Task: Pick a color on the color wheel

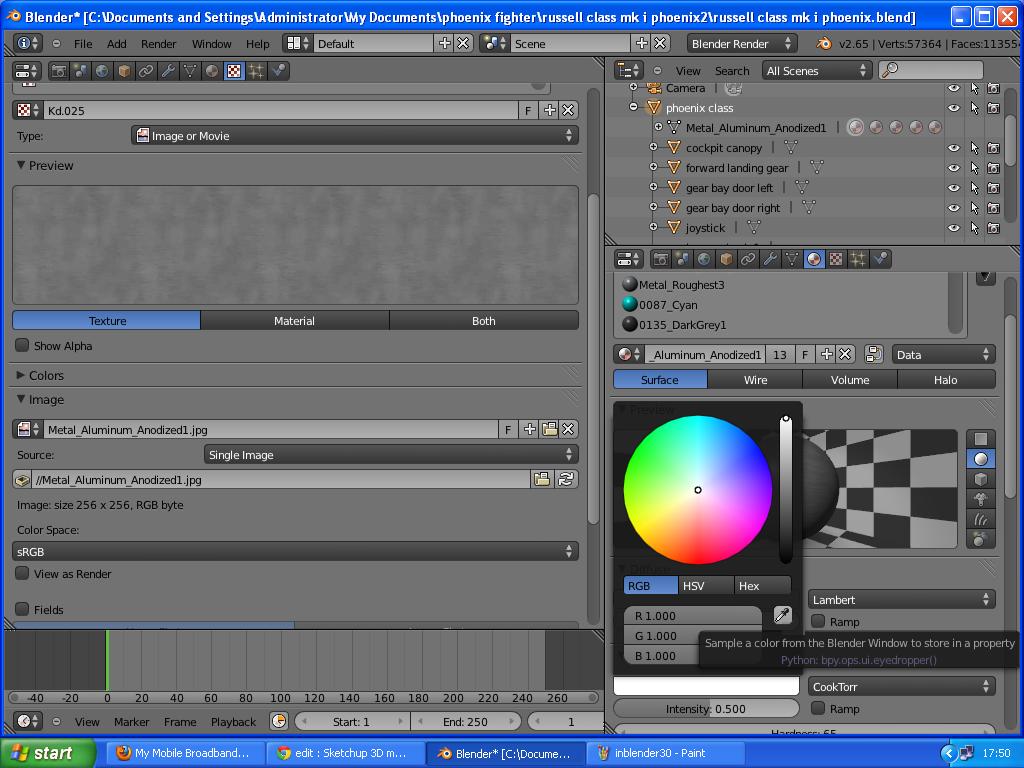Action: 697,490
